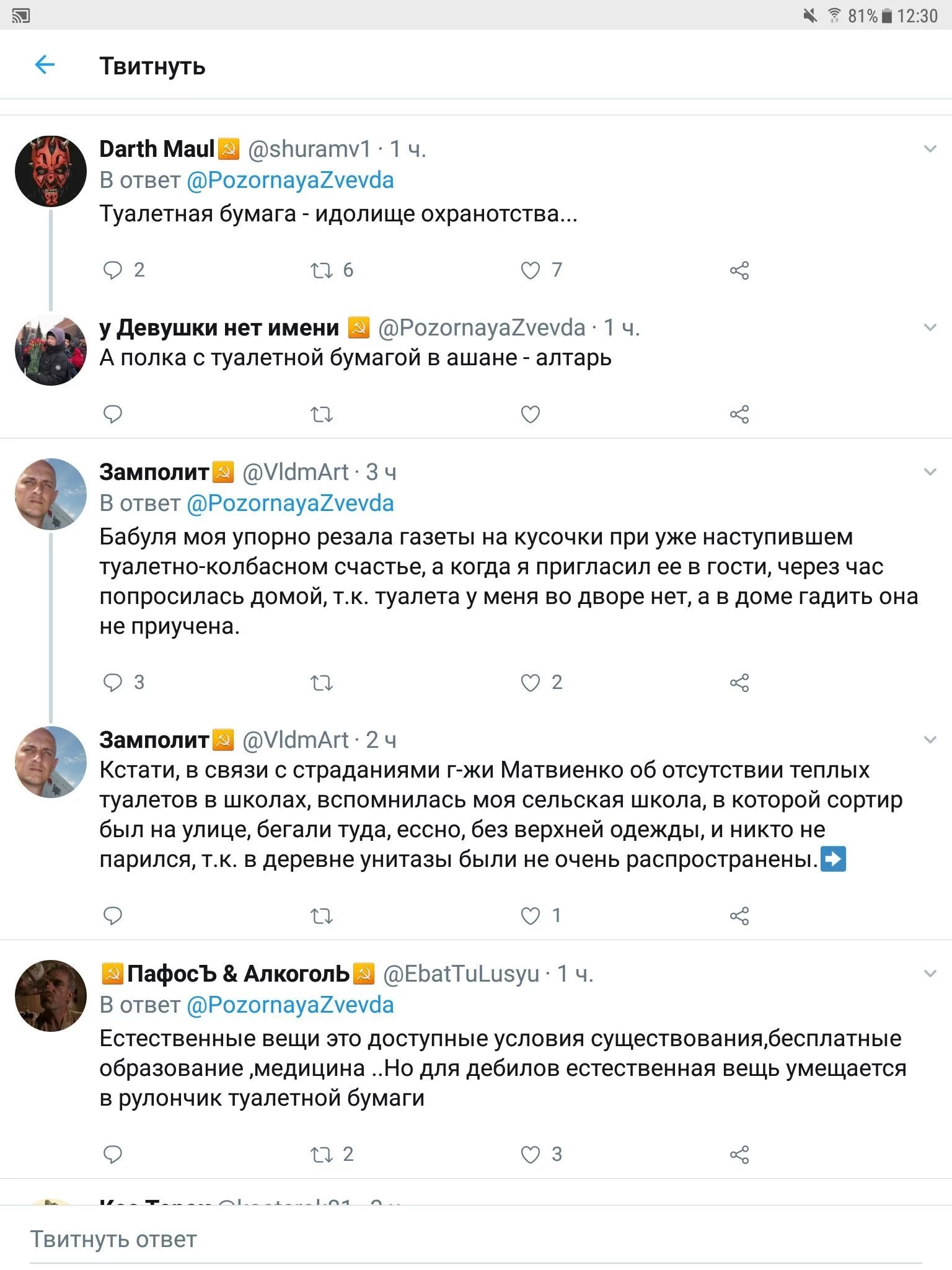Share Darth Maul's tweet
Screen dimensions: 952x1270
coord(739,270)
